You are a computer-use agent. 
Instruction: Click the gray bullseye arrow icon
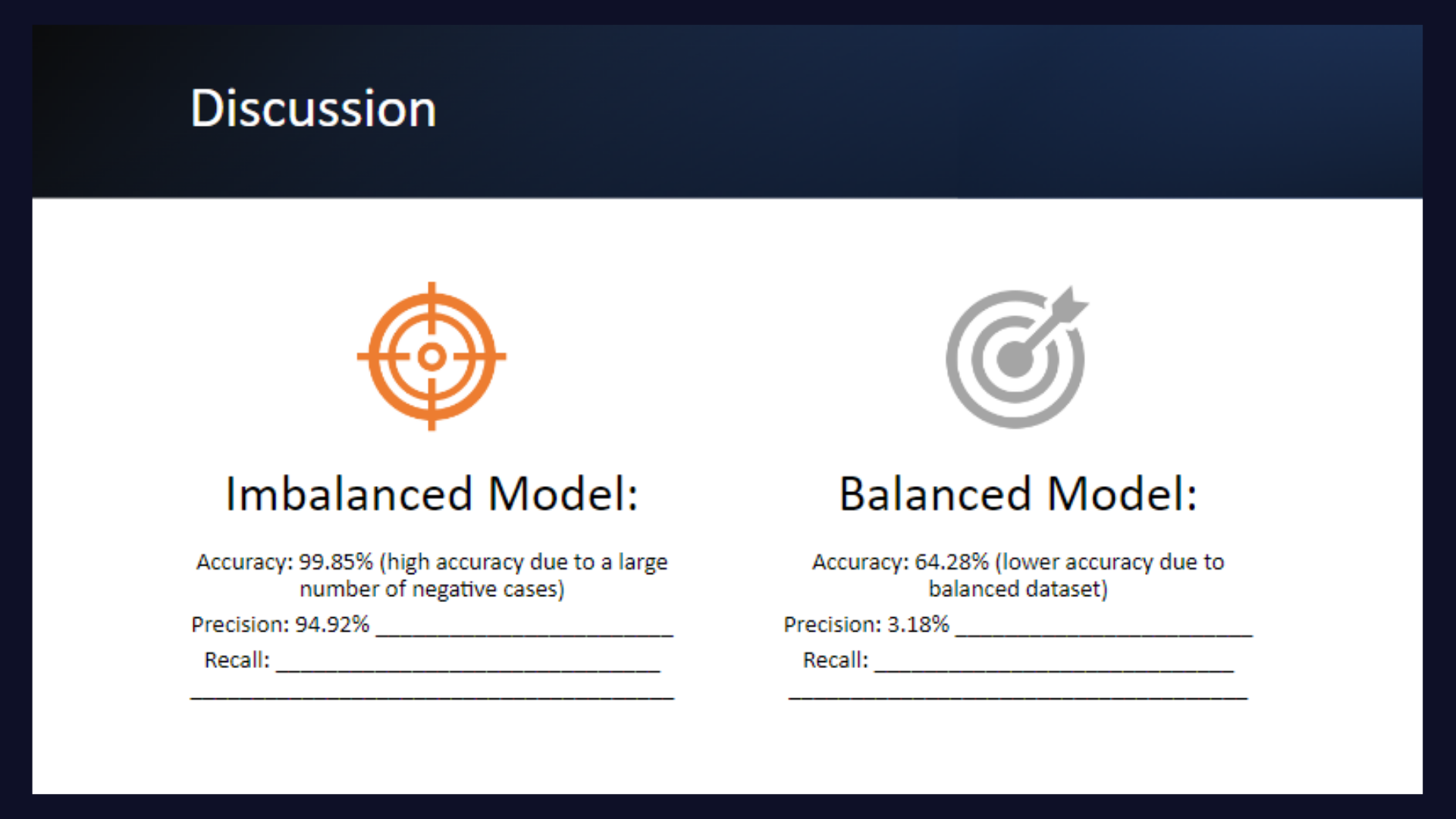coord(1017,356)
